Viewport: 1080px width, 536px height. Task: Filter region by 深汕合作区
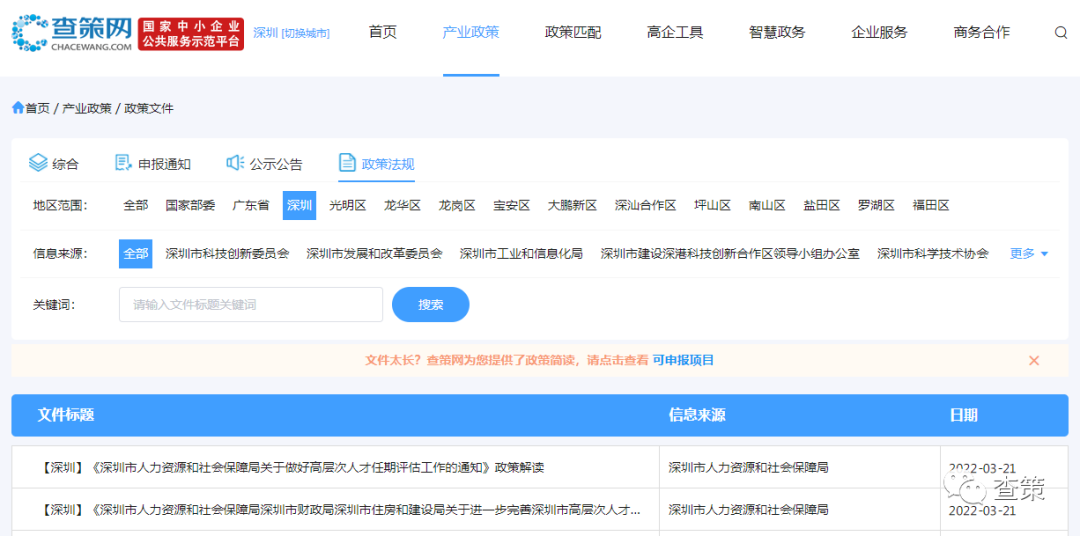click(x=645, y=205)
